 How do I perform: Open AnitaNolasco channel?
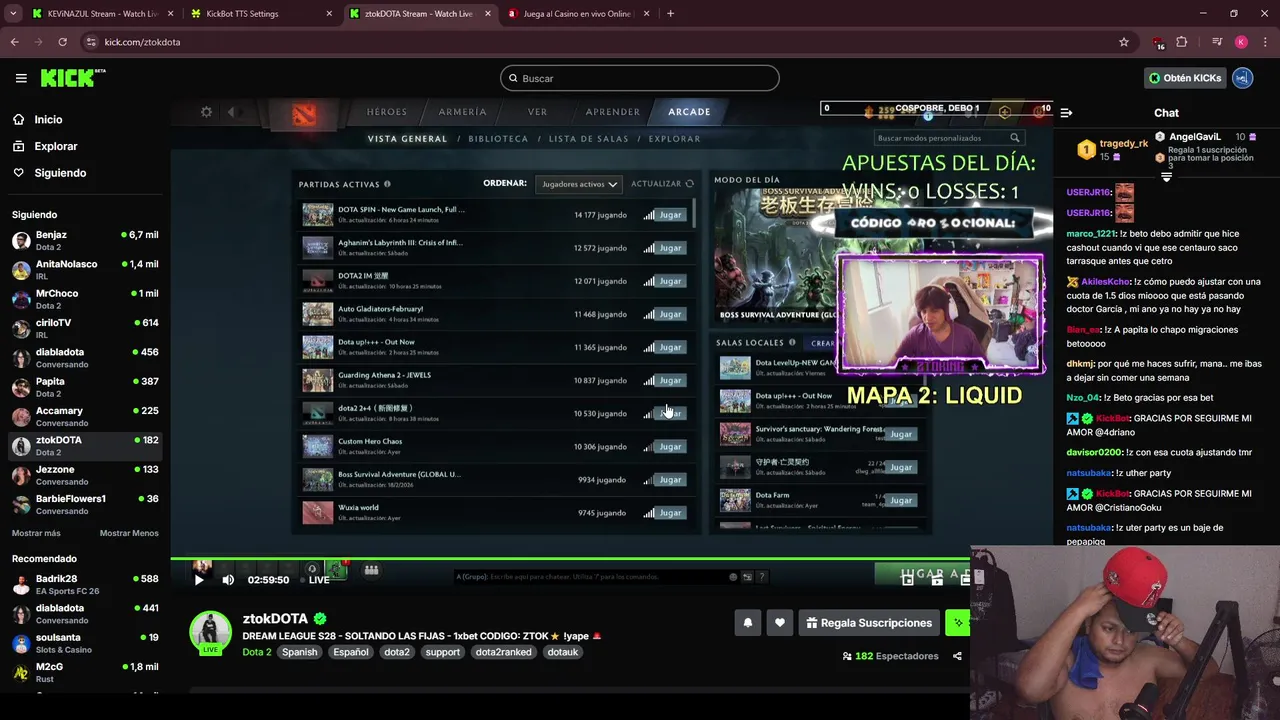tap(85, 269)
